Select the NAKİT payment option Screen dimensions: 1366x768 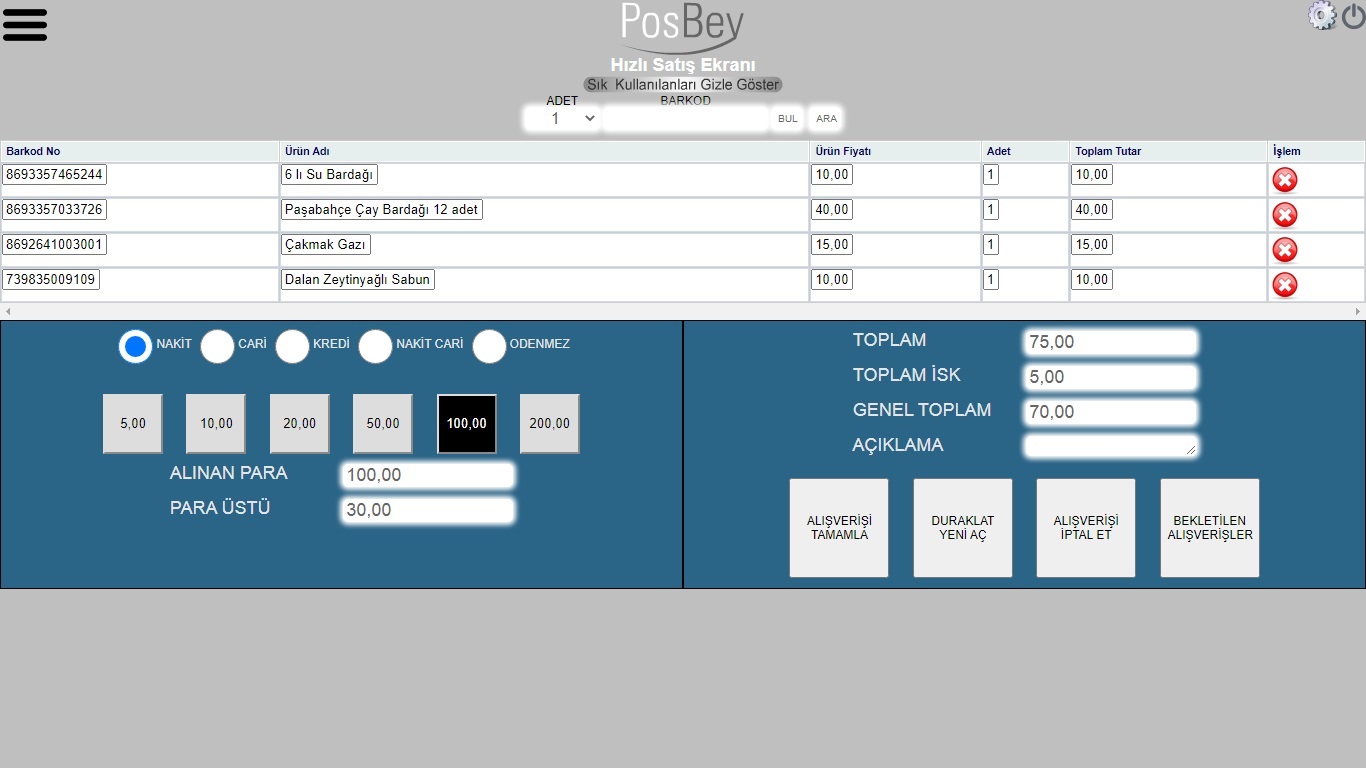pos(136,346)
